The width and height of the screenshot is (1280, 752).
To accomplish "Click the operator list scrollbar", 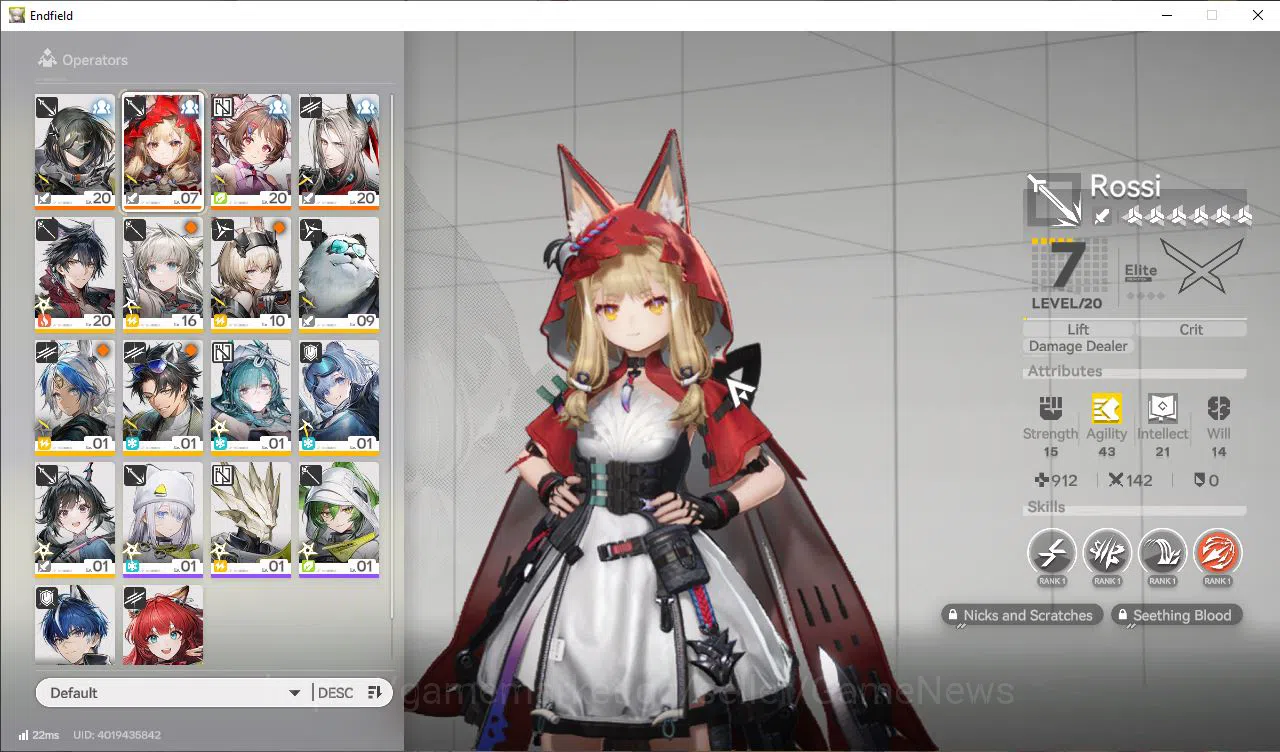I will (392, 355).
